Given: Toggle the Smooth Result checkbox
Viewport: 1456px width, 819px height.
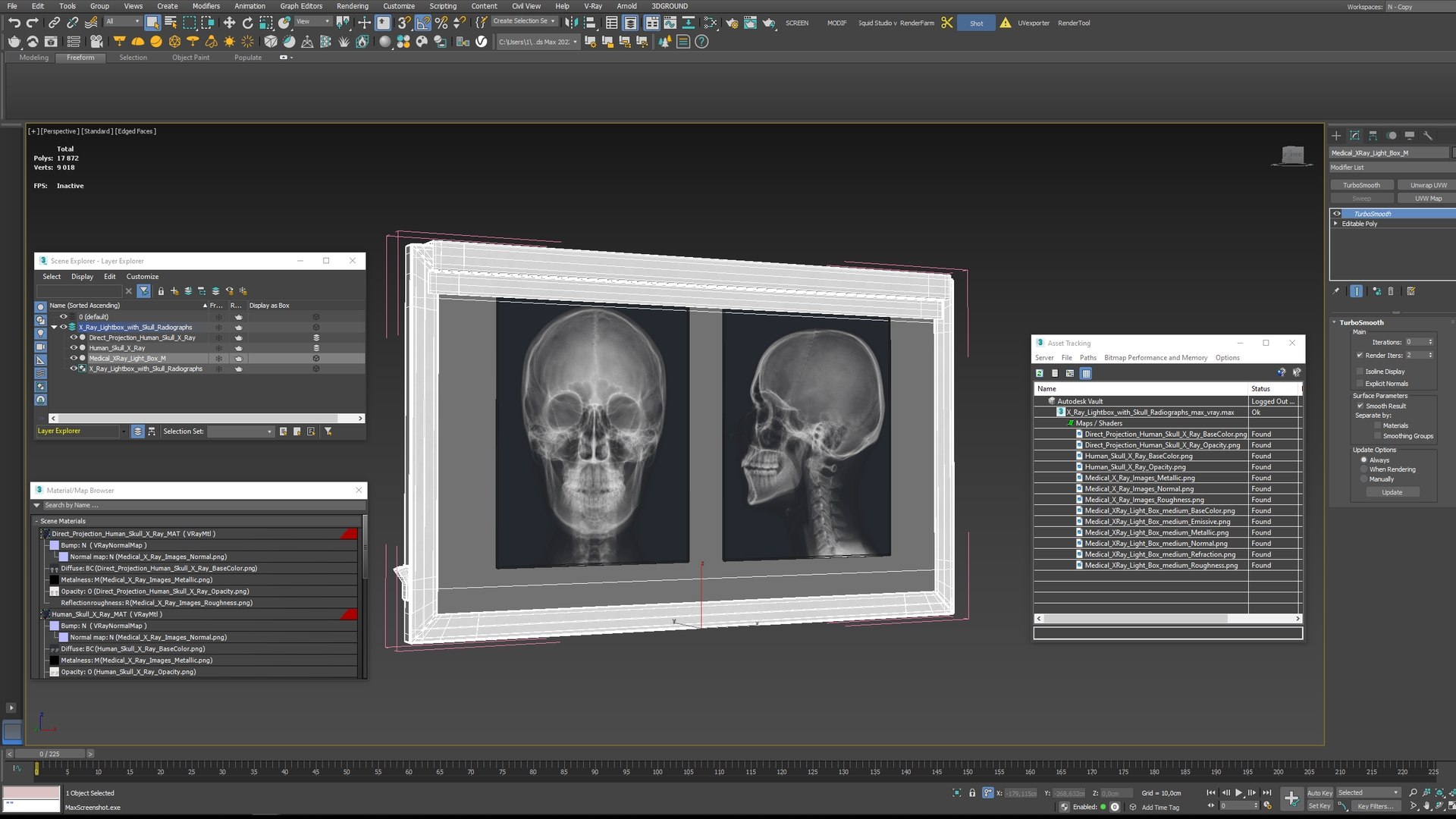Looking at the screenshot, I should click(x=1360, y=406).
